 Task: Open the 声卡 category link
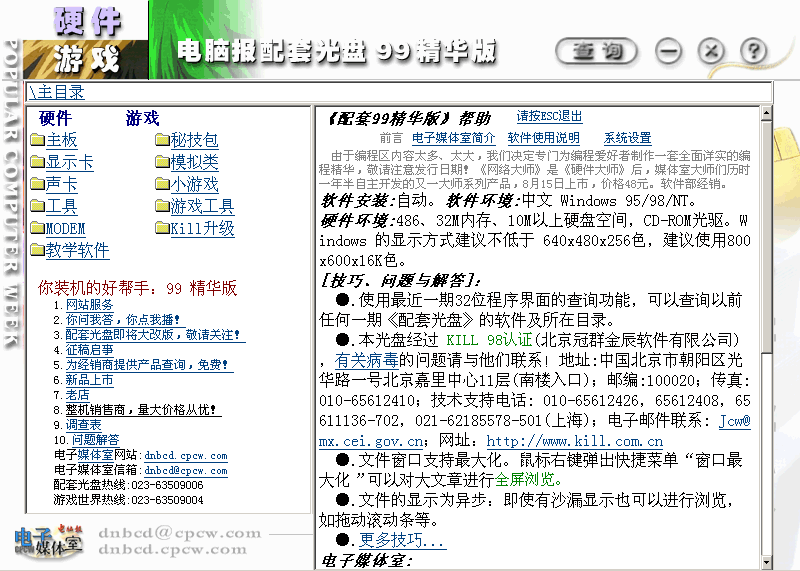click(61, 184)
